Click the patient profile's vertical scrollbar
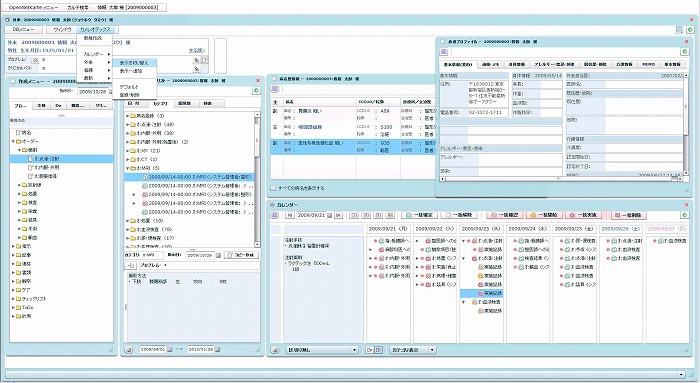Screen dimensions: 700x383 (686, 123)
